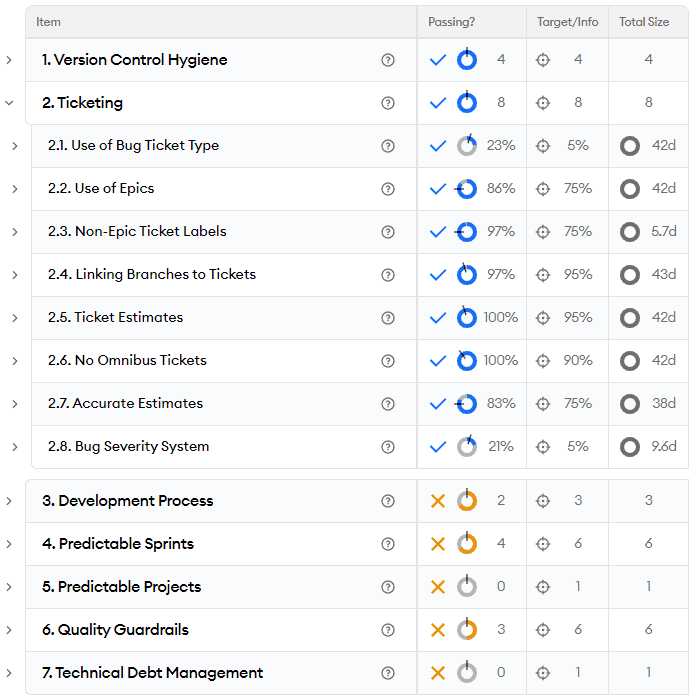
Task: Expand the No Omnibus Tickets row
Action: [x=15, y=361]
